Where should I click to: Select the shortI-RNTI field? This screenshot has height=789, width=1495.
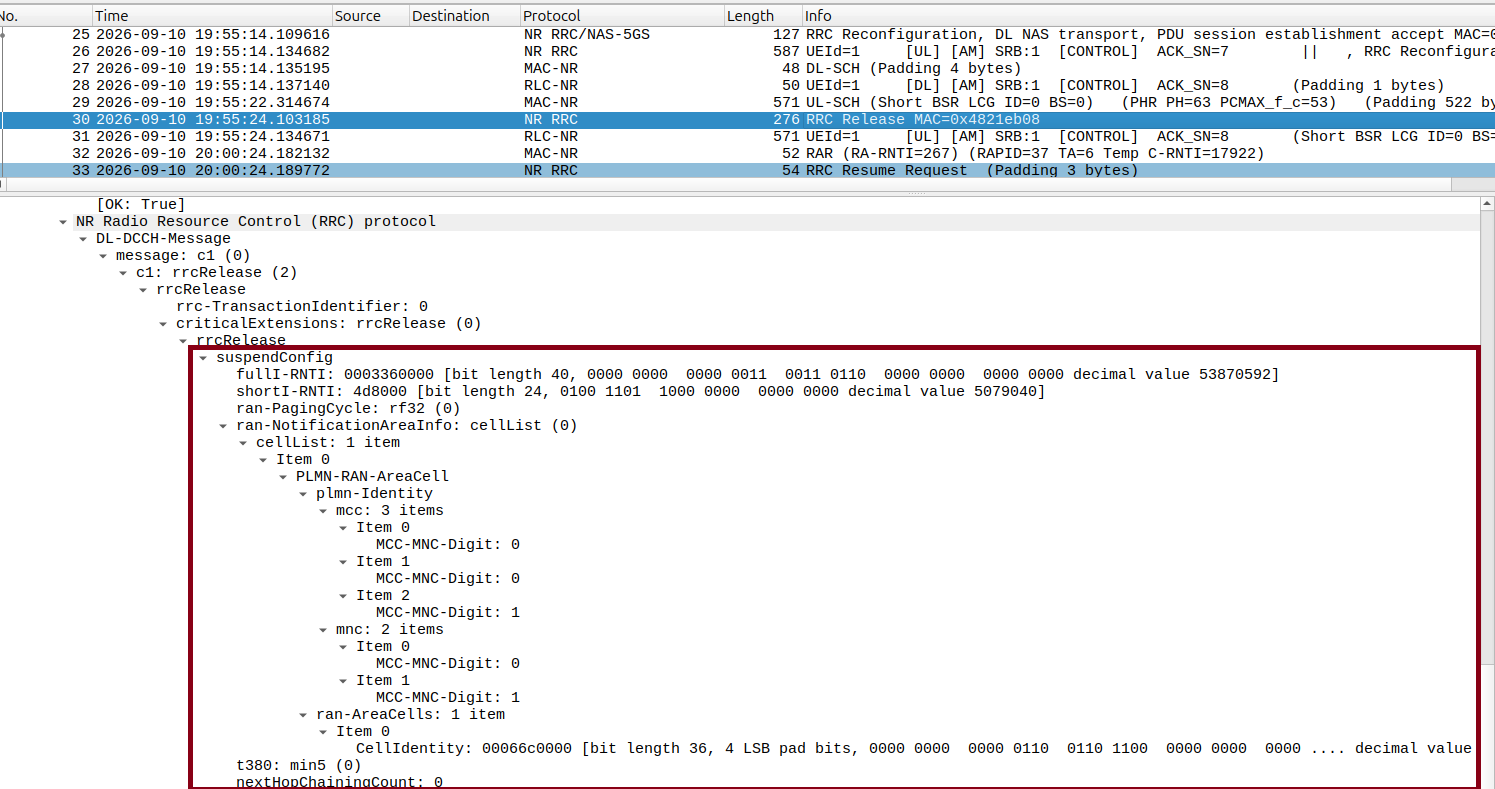coord(640,392)
